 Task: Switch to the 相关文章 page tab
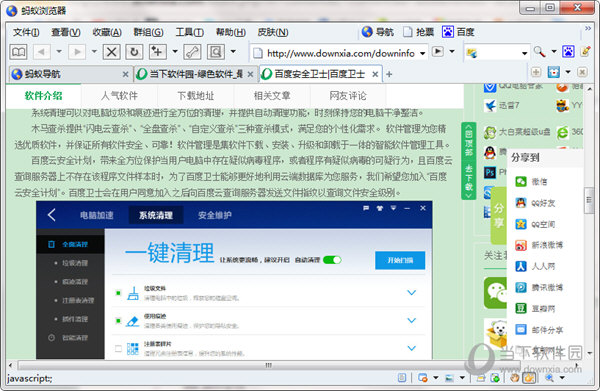(x=272, y=96)
